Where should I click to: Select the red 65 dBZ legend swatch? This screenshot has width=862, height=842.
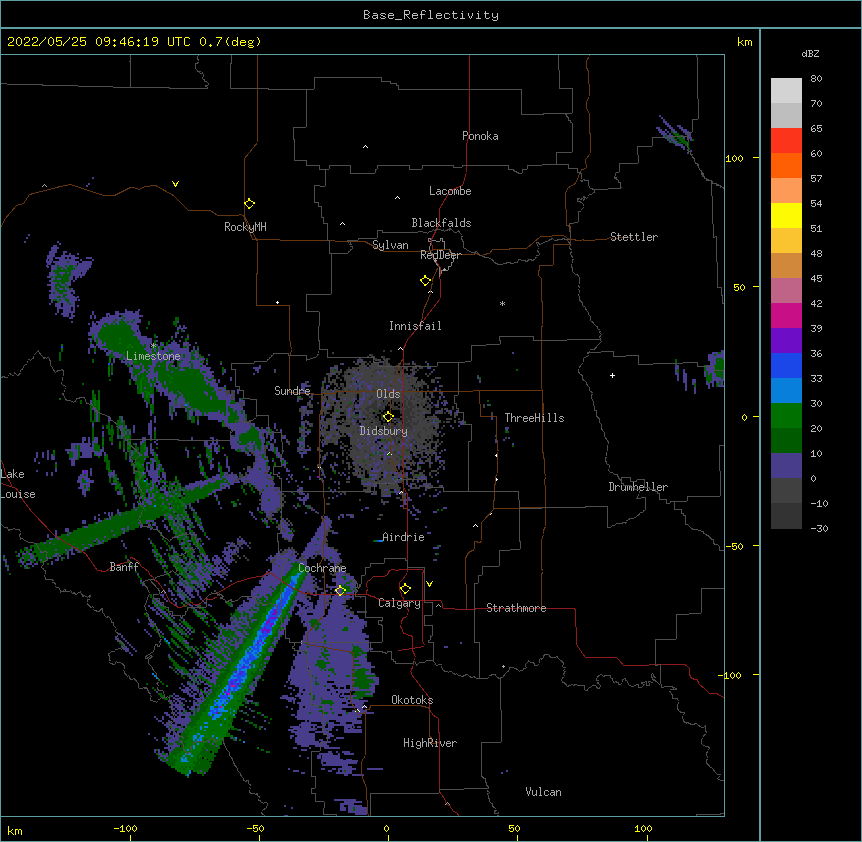click(786, 141)
